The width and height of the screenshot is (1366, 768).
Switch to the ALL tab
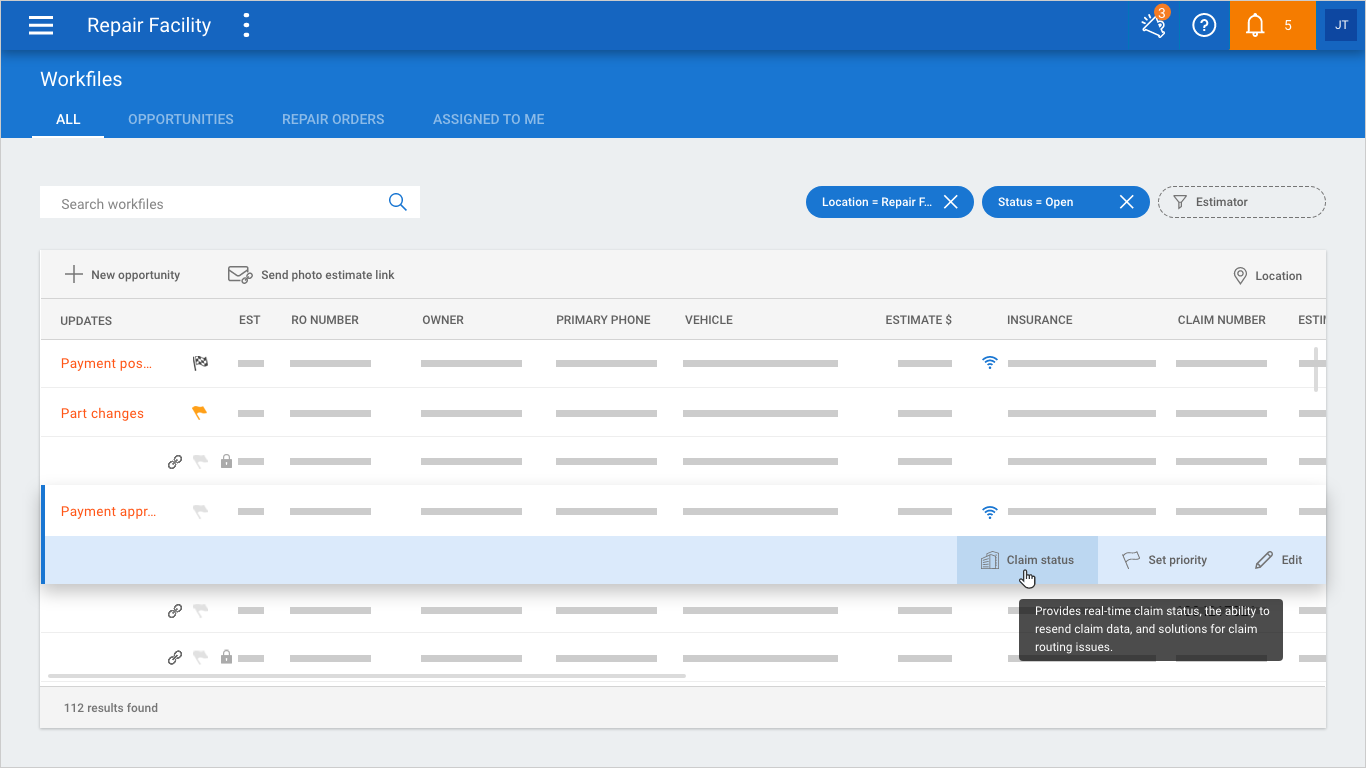point(68,119)
